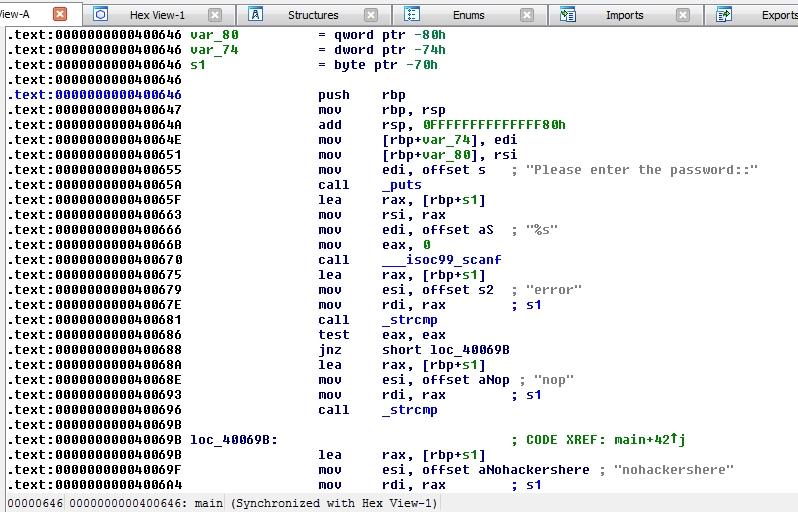Follow the _puts call target
Image resolution: width=798 pixels, height=512 pixels.
(402, 185)
